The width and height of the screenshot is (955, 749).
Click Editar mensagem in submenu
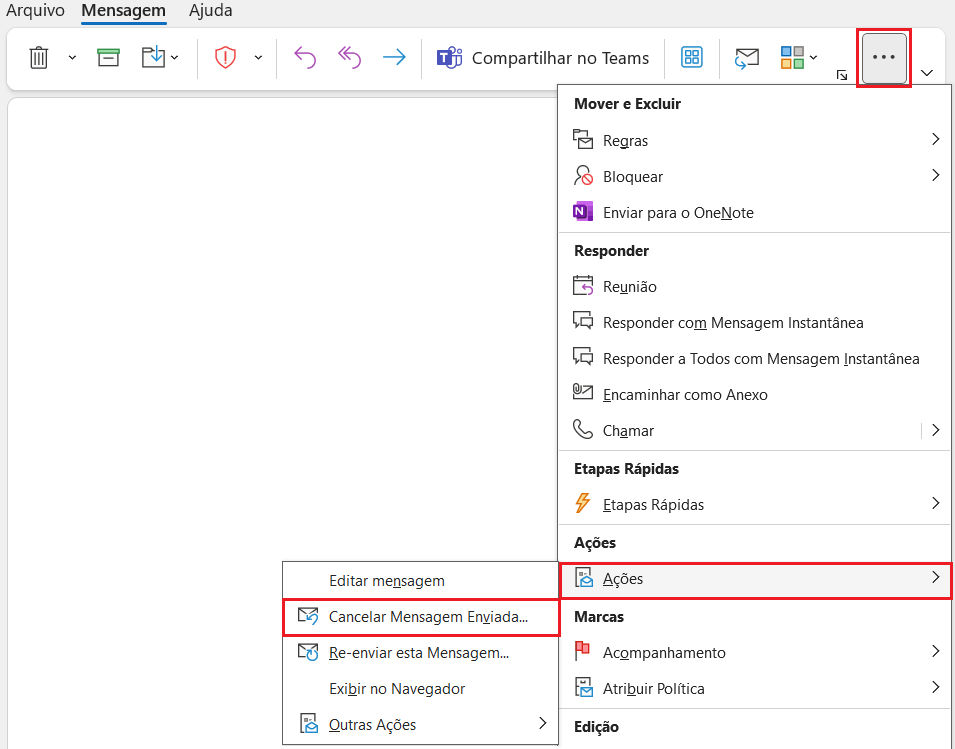tap(420, 580)
